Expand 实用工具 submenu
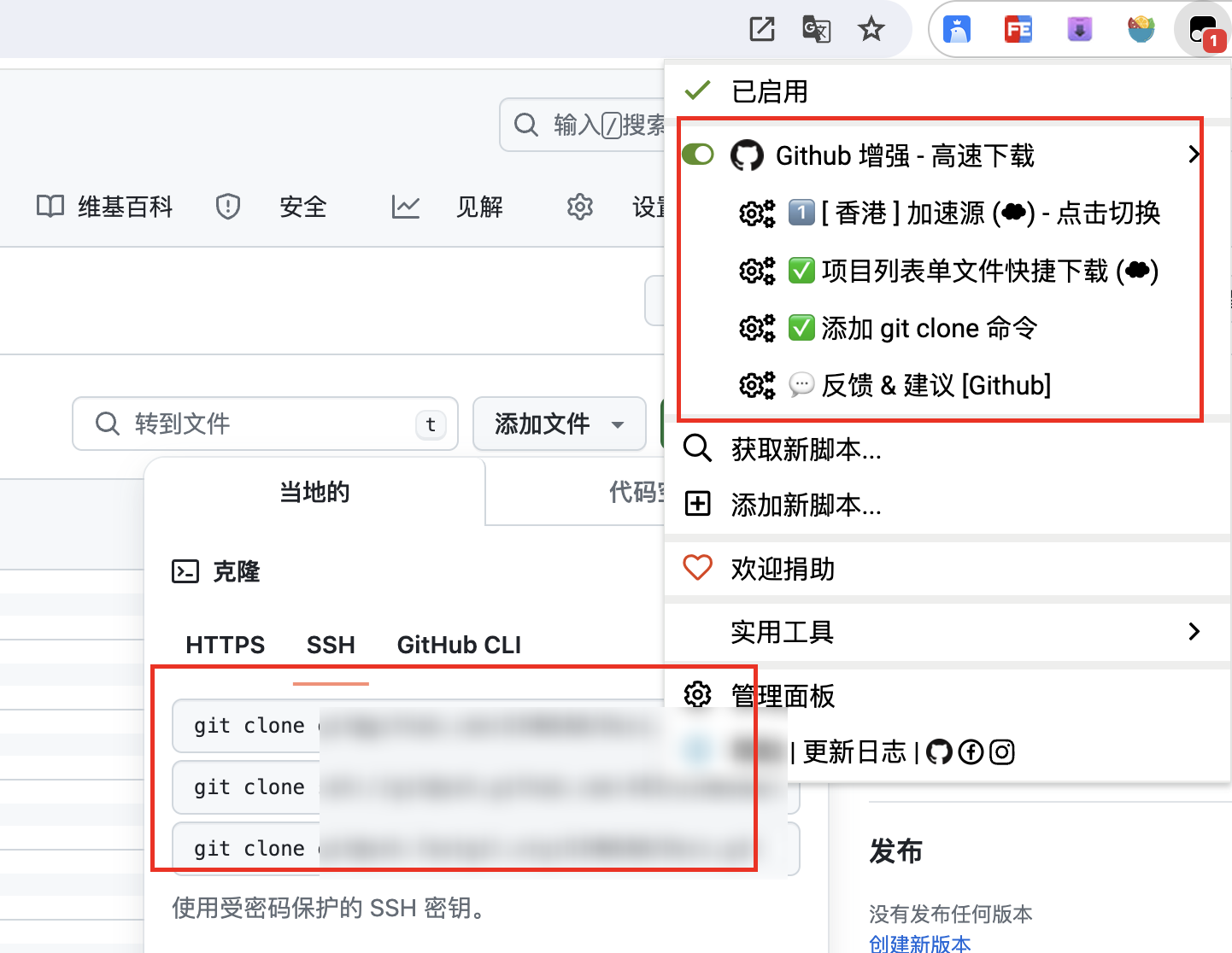 point(947,632)
